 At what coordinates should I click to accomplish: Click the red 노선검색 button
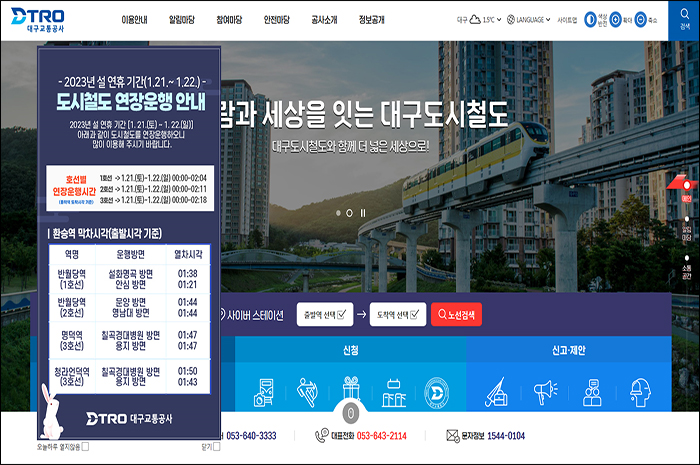456,314
